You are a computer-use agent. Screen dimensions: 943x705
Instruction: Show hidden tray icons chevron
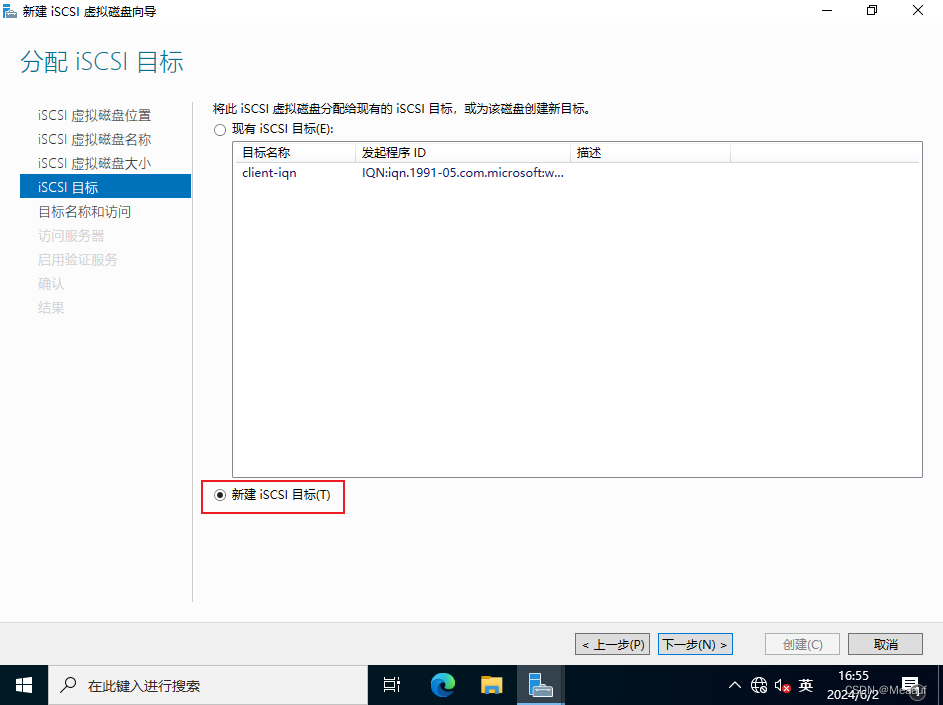[734, 685]
